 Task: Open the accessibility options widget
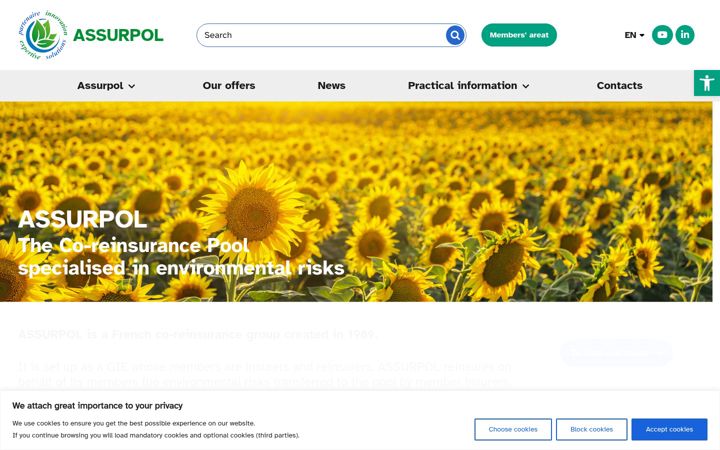pos(707,83)
